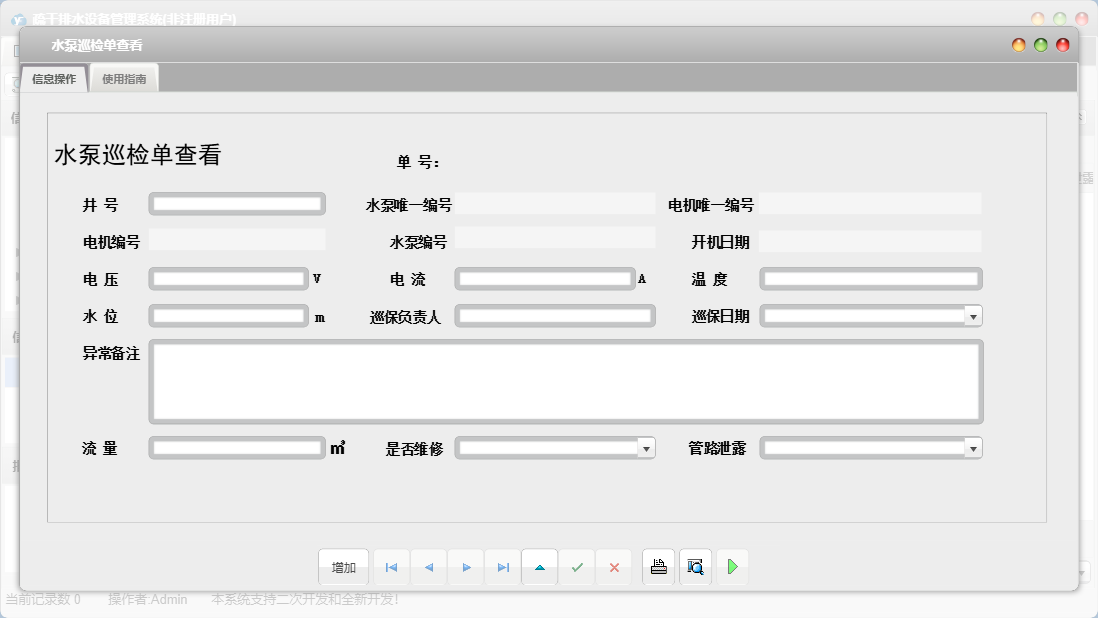Expand the 管路泄露 dropdown
This screenshot has height=618, width=1098.
tap(973, 448)
